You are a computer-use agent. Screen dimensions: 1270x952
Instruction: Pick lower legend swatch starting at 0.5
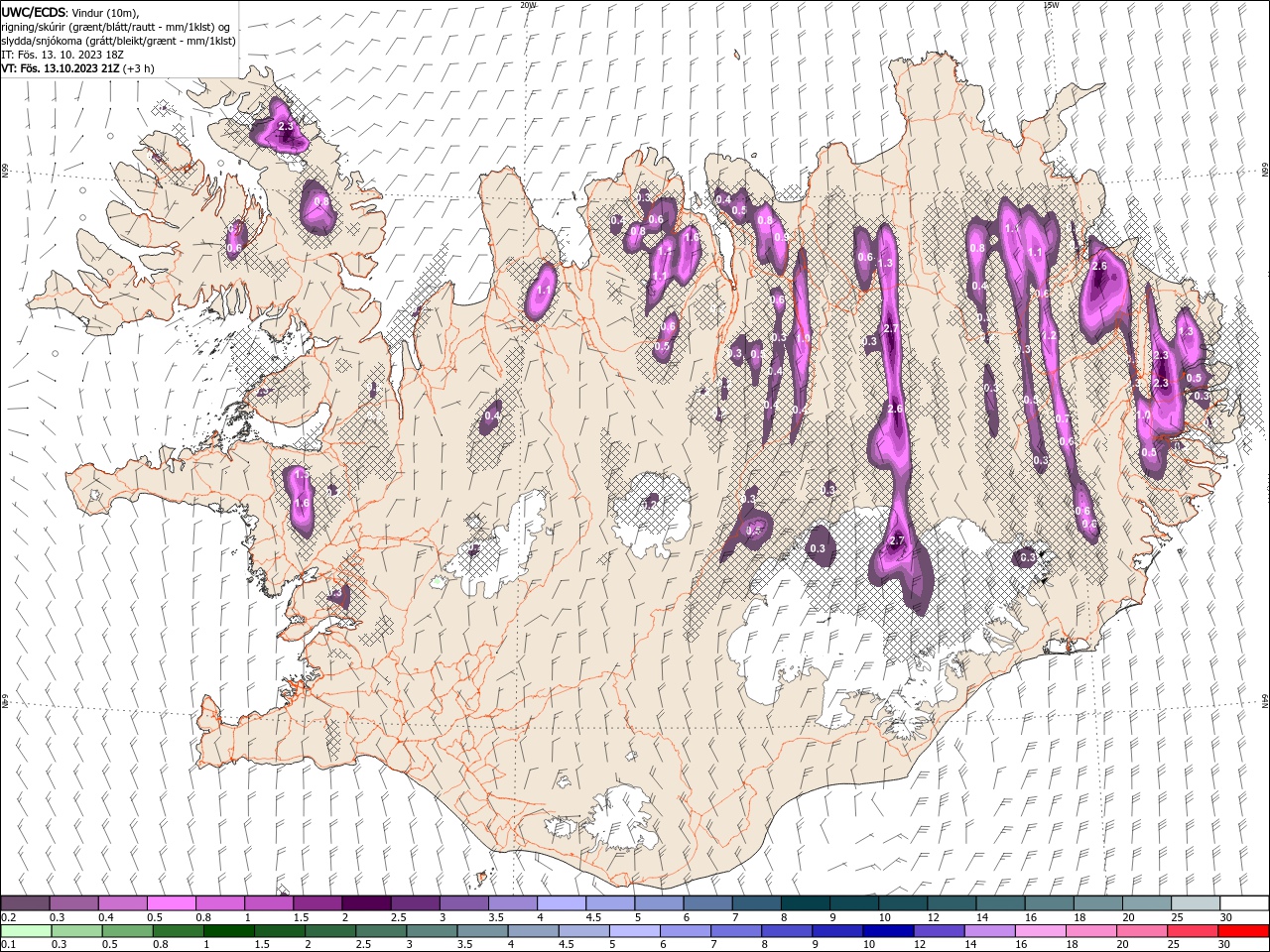click(x=127, y=931)
